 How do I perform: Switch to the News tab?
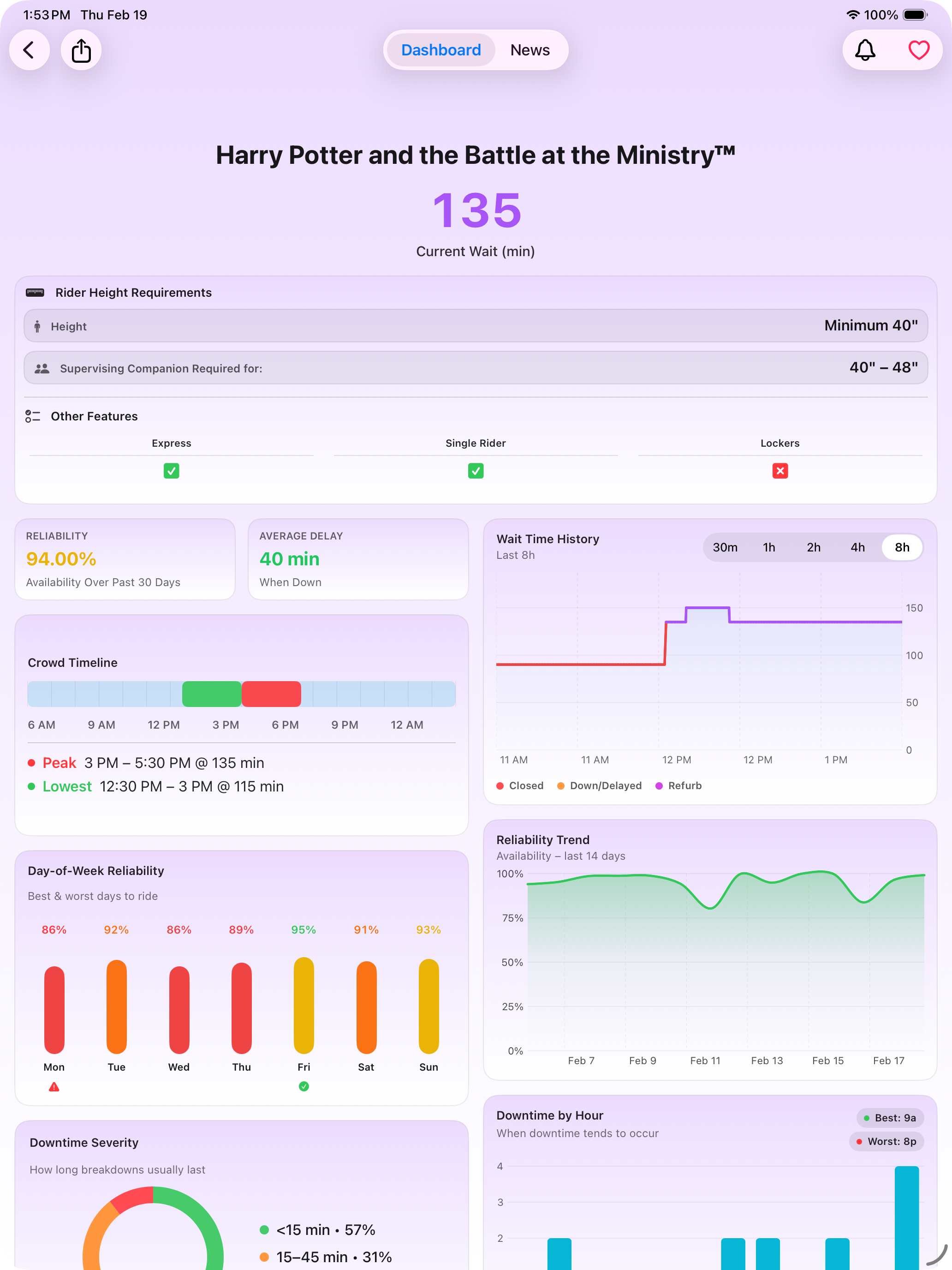pos(530,50)
